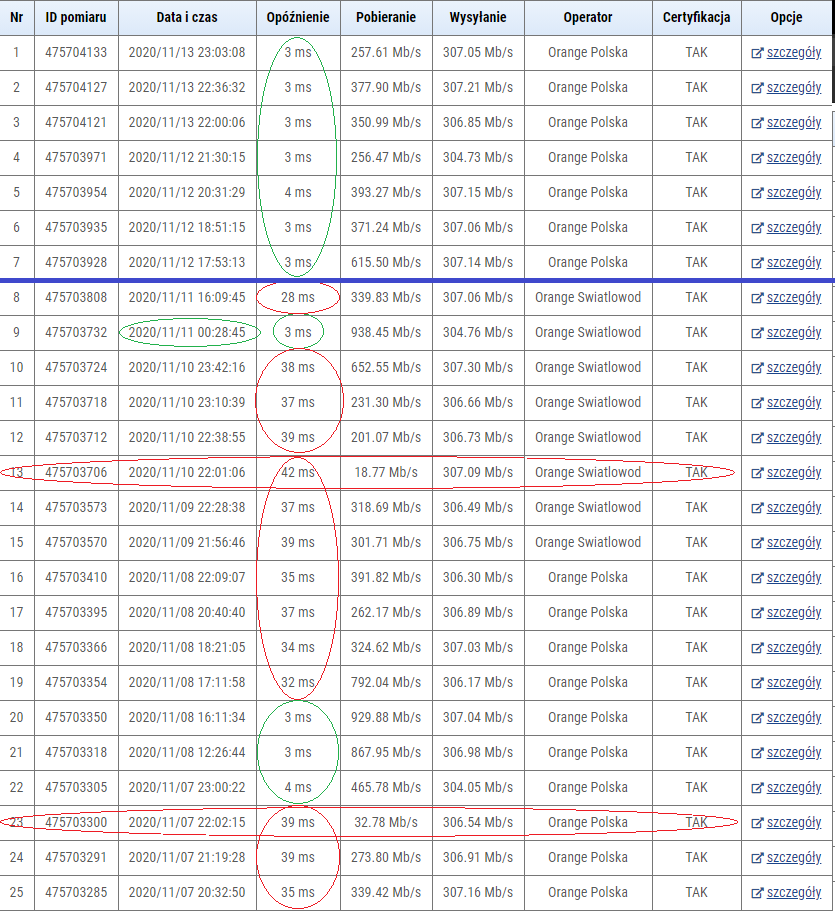835x911 pixels.
Task: Click external-link icon in row 25
Action: coord(757,893)
